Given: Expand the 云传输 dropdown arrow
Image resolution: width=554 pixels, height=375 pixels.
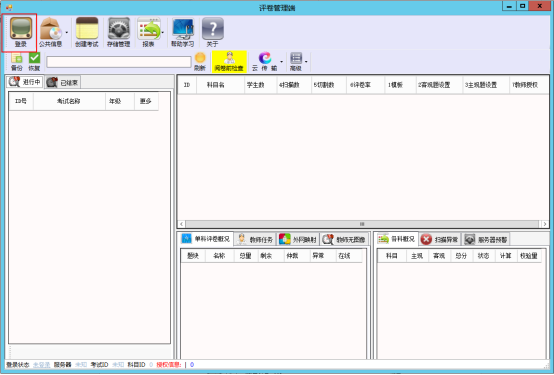Looking at the screenshot, I should click(282, 61).
